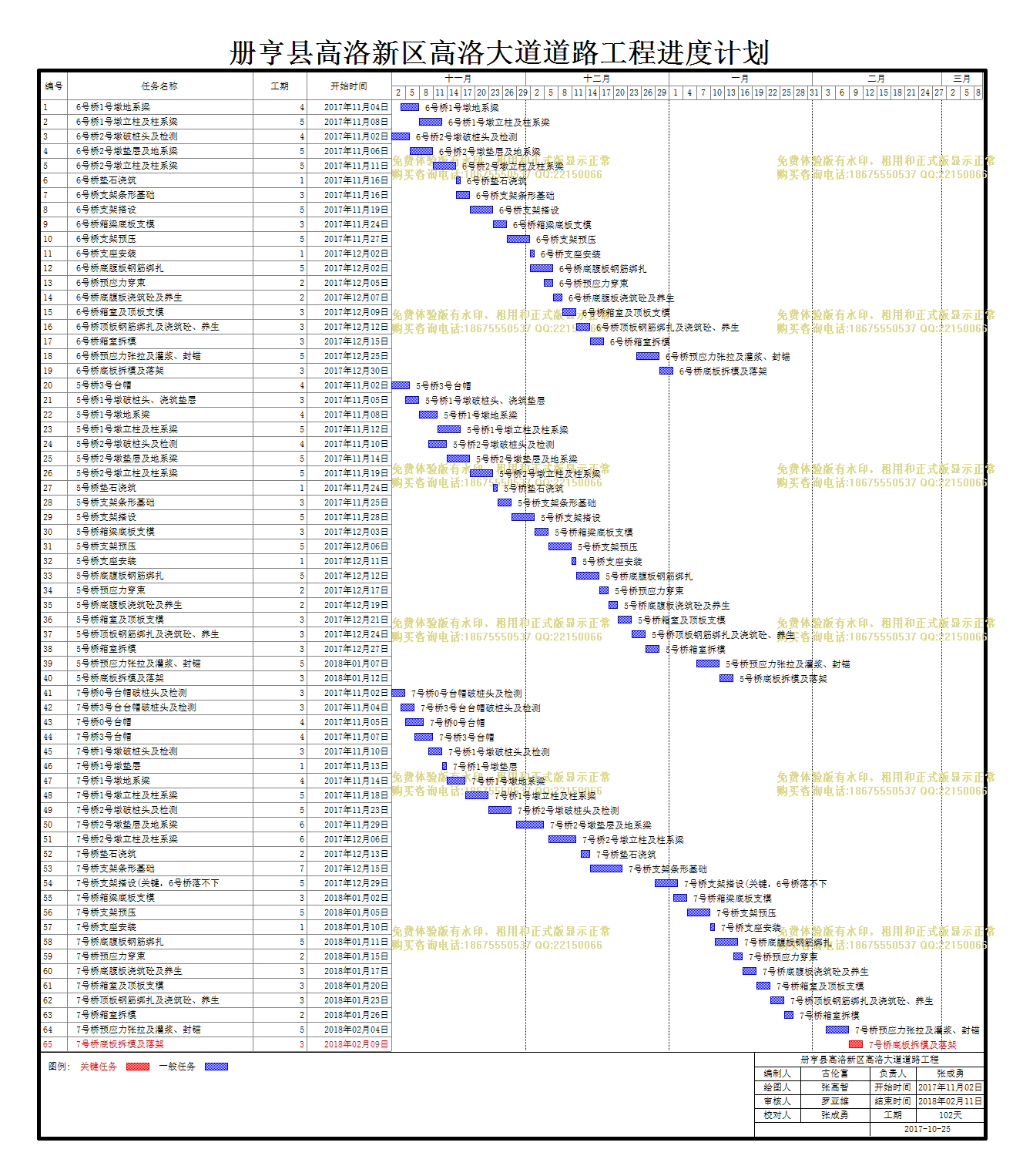Click the blue Gantt bar for 7号桥支架条形基础
This screenshot has width=1023, height=1176.
606,869
